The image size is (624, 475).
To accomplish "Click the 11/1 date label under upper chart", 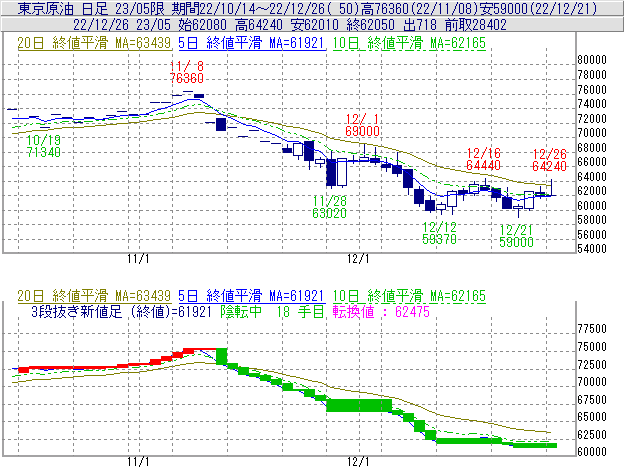I will coord(138,259).
